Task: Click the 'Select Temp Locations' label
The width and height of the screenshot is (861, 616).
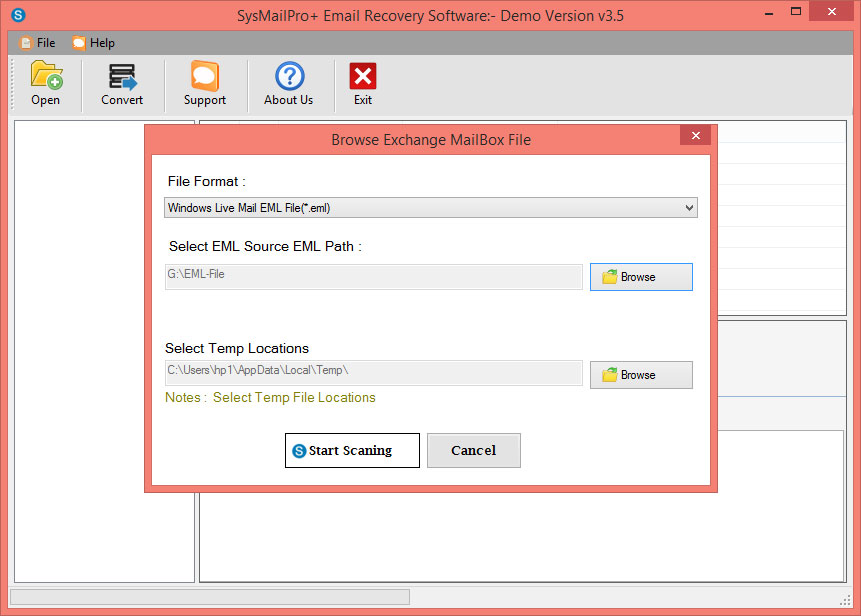Action: click(237, 348)
